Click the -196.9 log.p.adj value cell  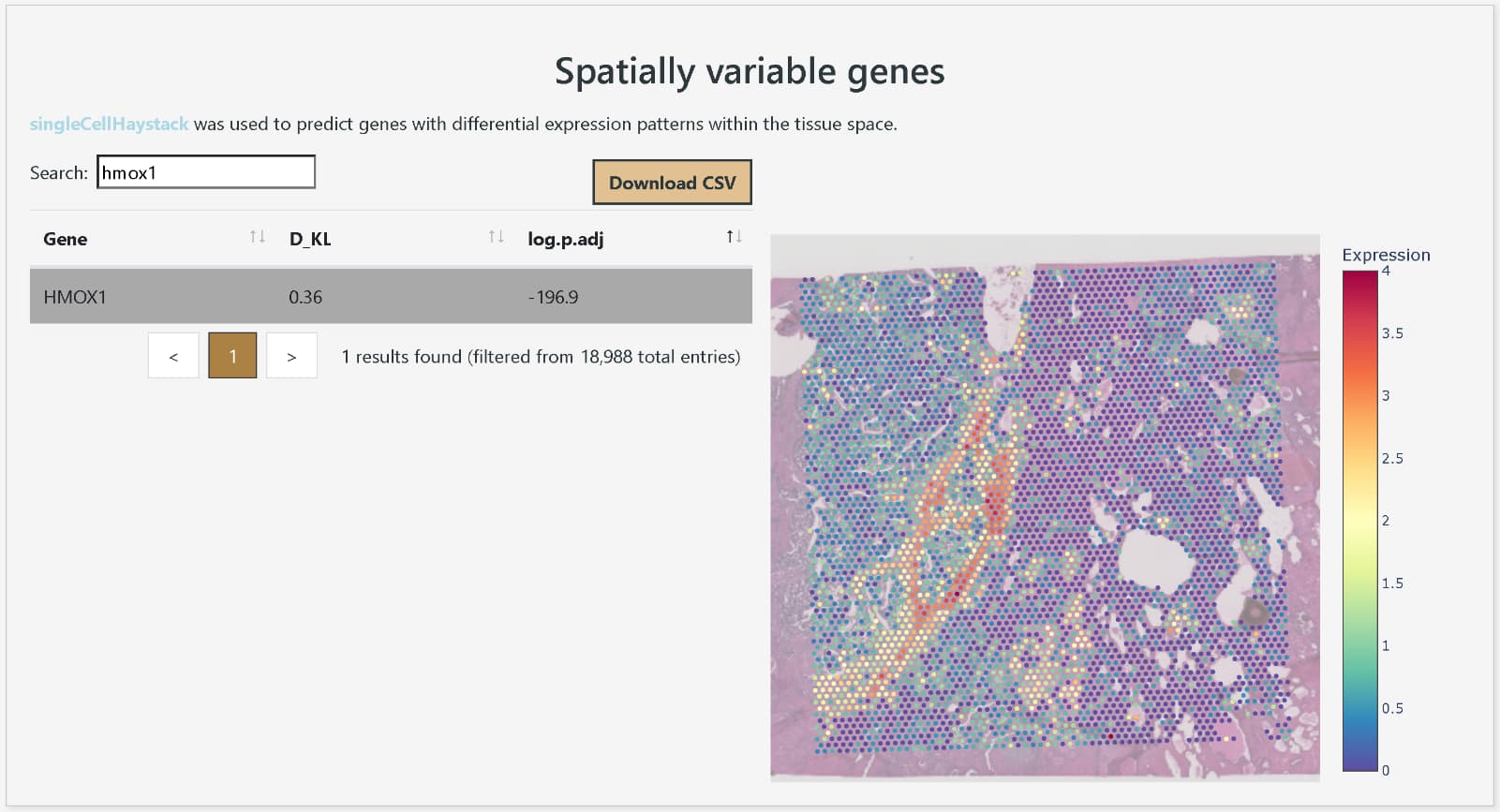point(553,297)
